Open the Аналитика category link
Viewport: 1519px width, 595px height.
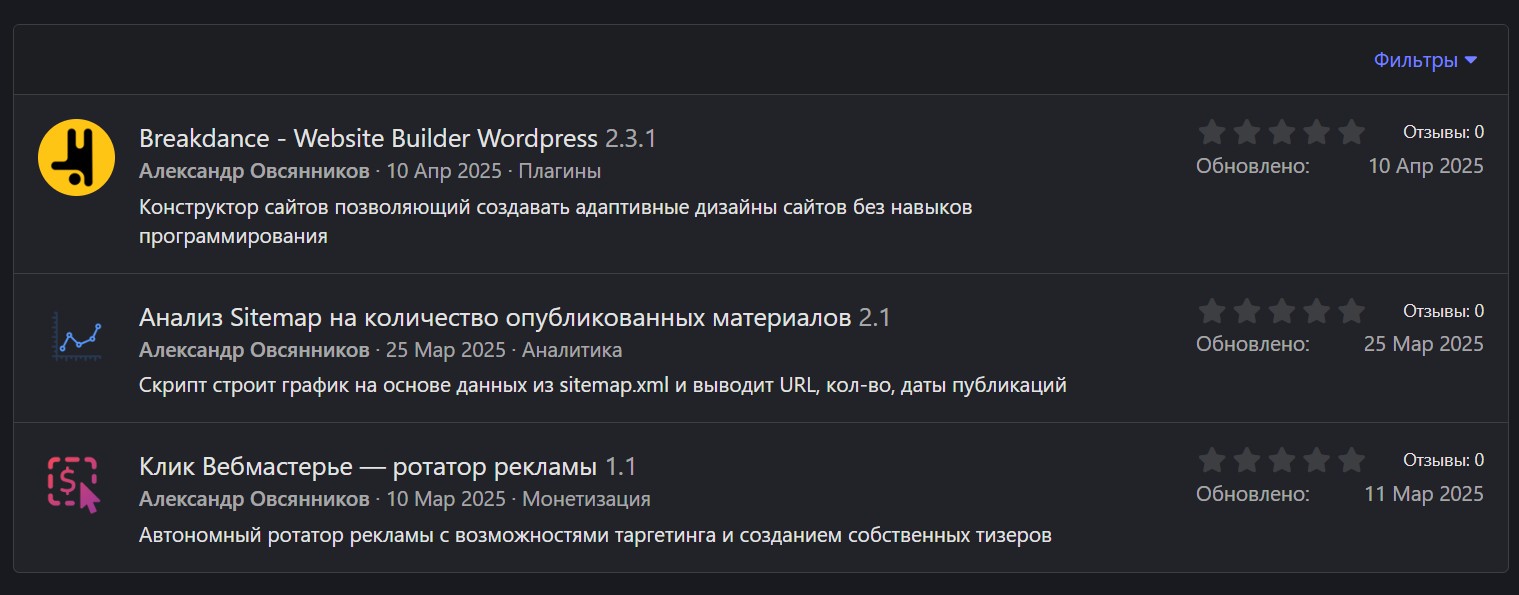coord(572,350)
